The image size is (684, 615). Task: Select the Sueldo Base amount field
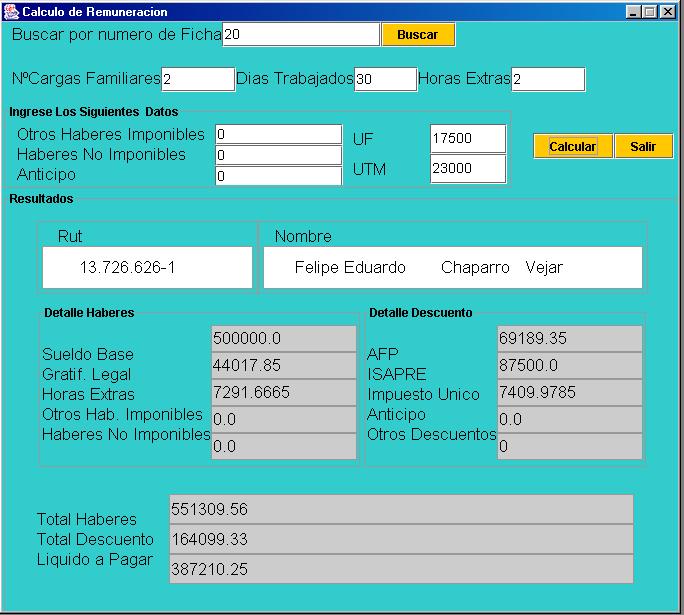284,339
